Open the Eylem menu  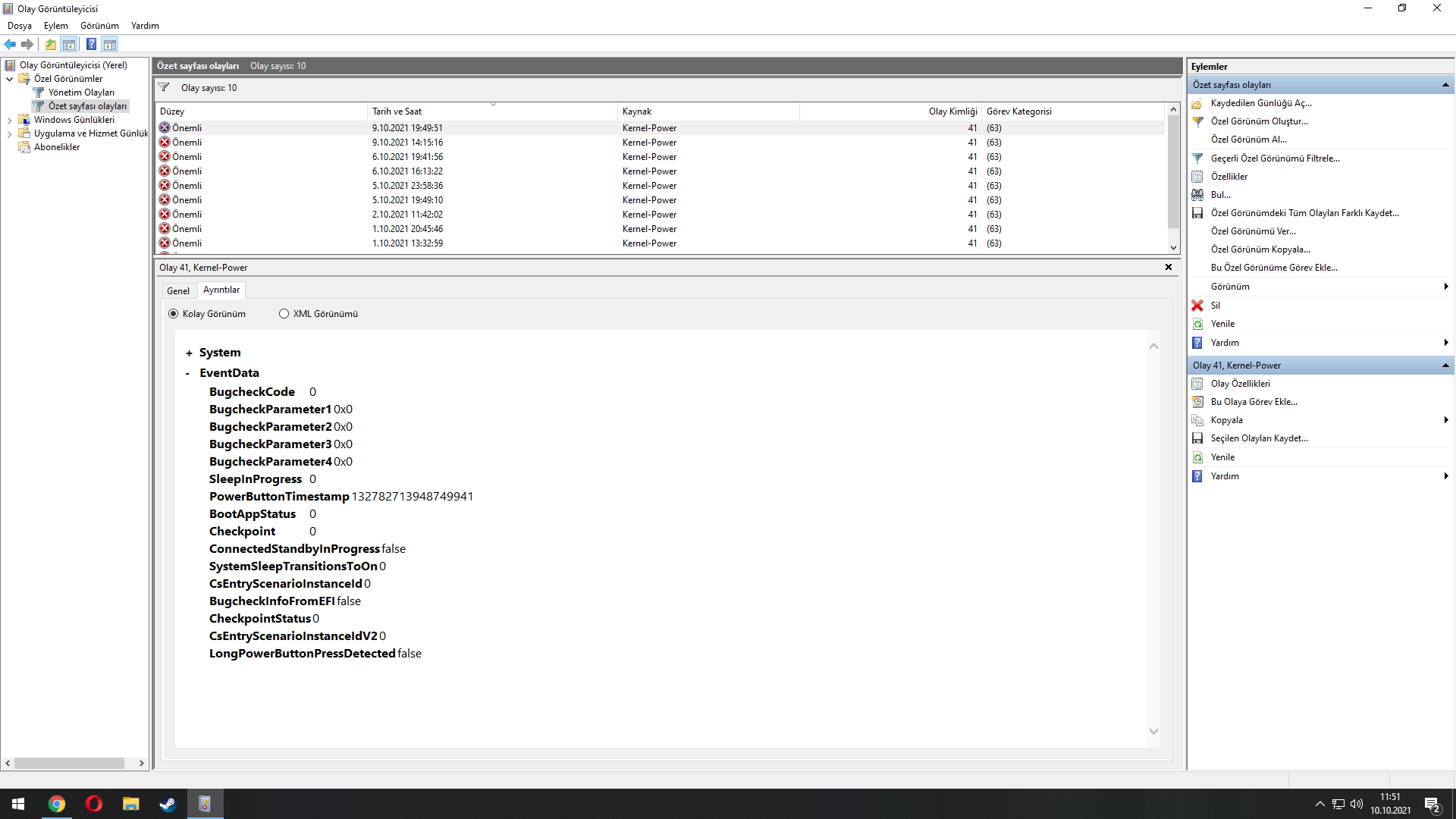coord(55,26)
